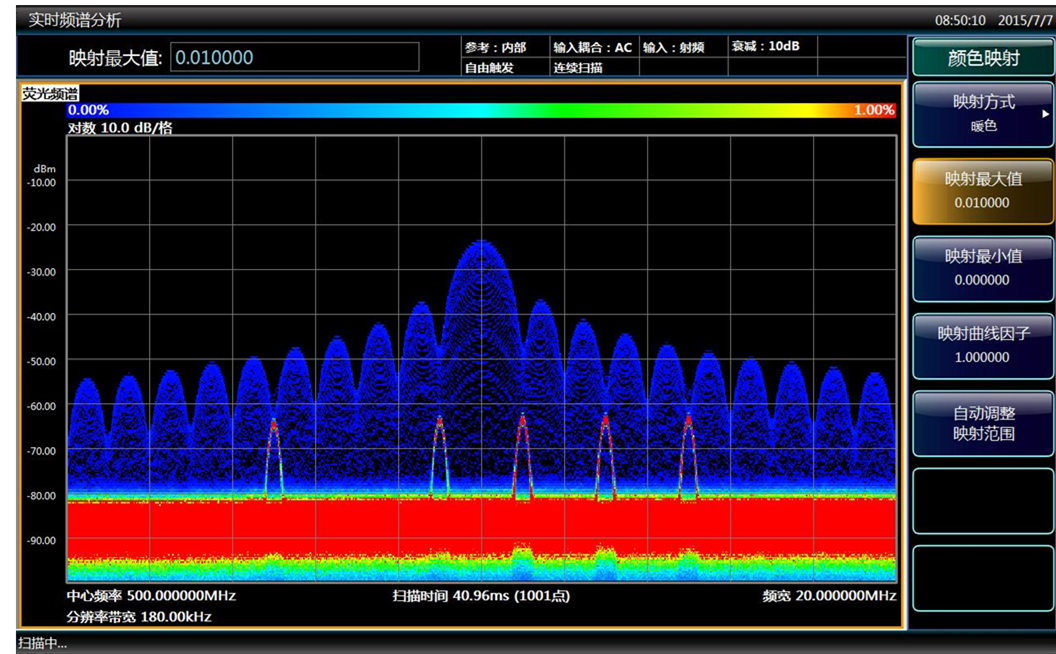The image size is (1056, 654).
Task: Click the 中心频率 500.000000MHz readout
Action: (151, 595)
